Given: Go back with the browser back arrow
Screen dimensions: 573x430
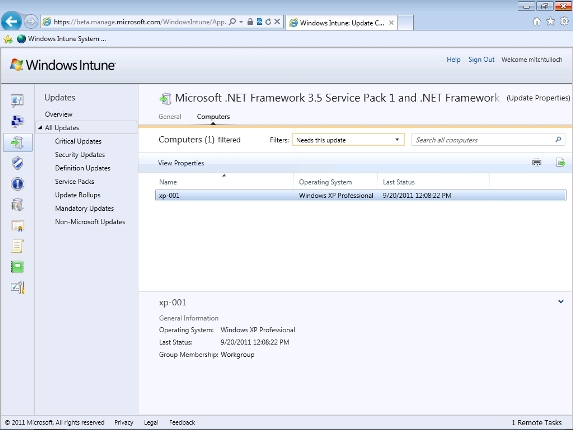Looking at the screenshot, I should 11,22.
